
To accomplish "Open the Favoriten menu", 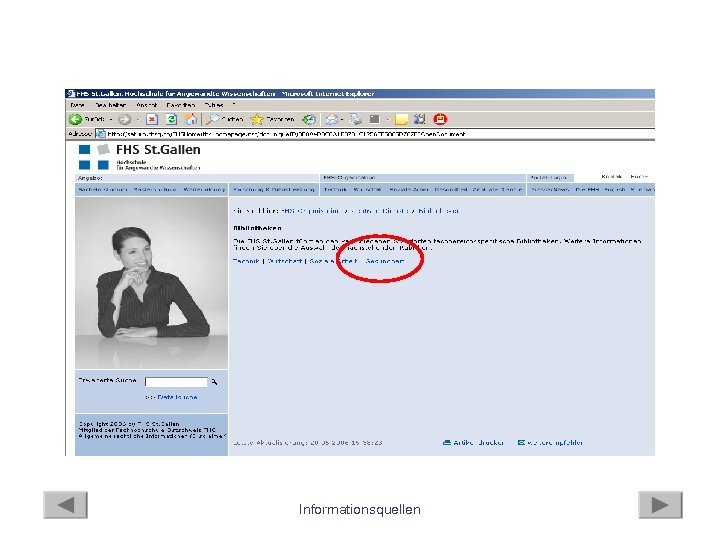I will point(181,105).
